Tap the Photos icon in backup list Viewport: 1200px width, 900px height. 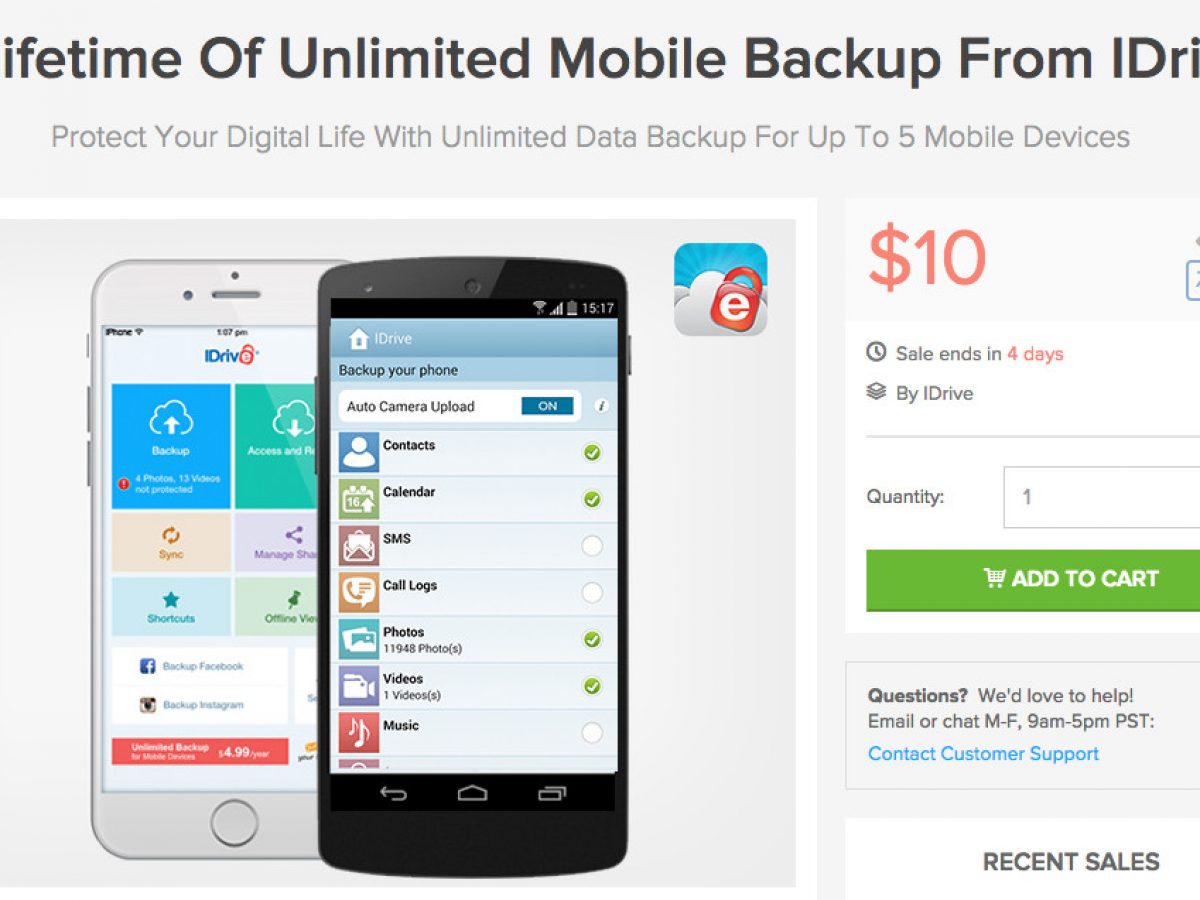coord(358,639)
